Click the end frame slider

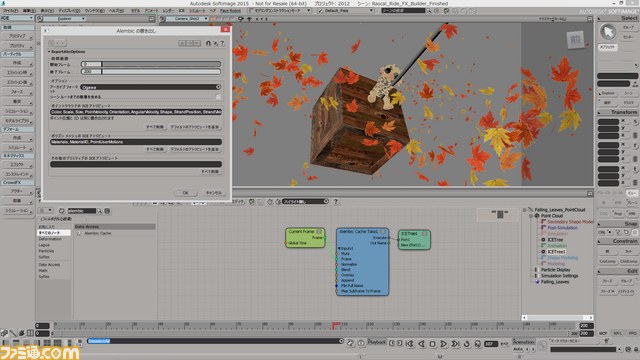pos(151,72)
